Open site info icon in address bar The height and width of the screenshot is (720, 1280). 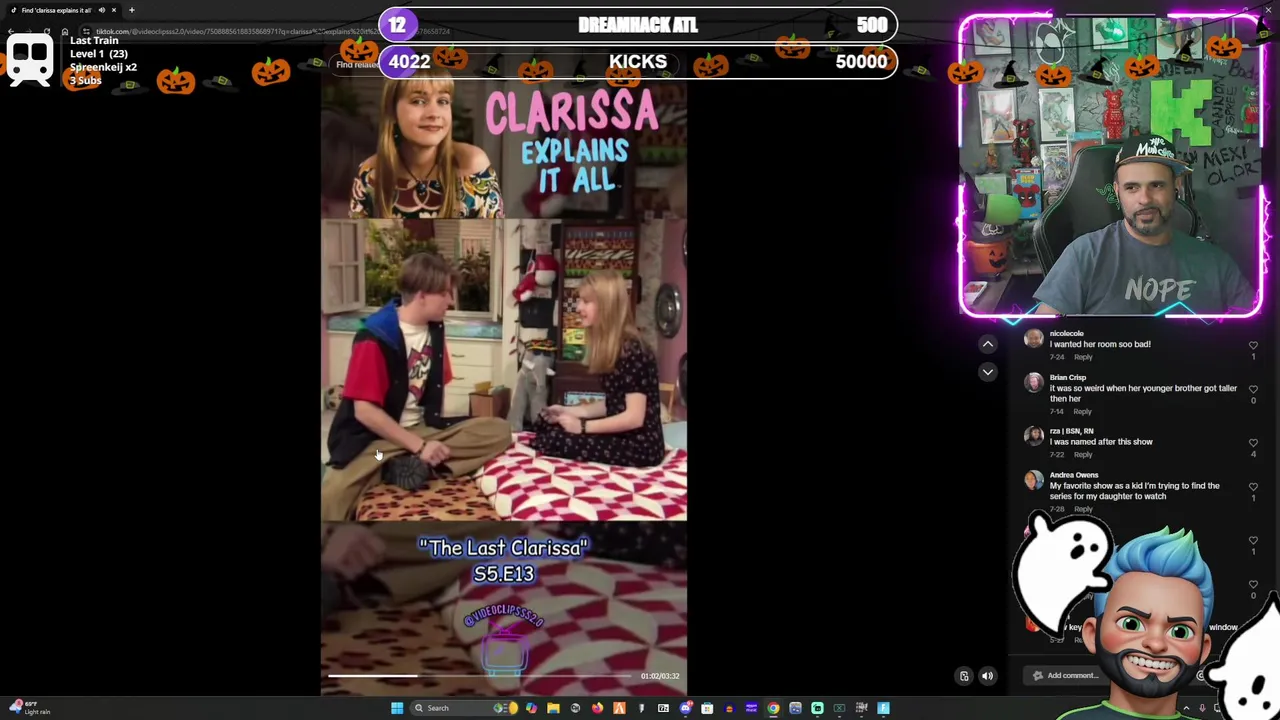87,32
